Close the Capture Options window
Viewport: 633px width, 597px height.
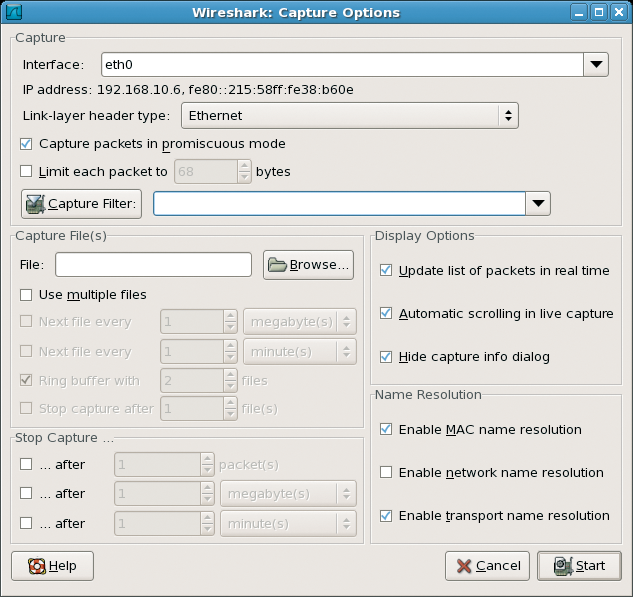619,12
